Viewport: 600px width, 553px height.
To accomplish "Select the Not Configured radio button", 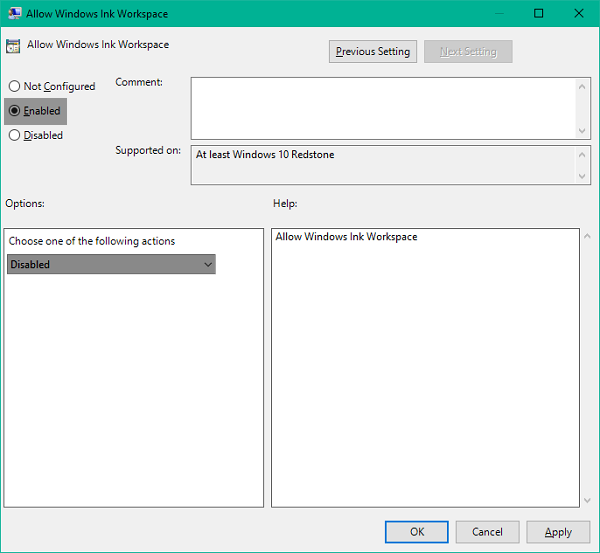I will [x=14, y=87].
